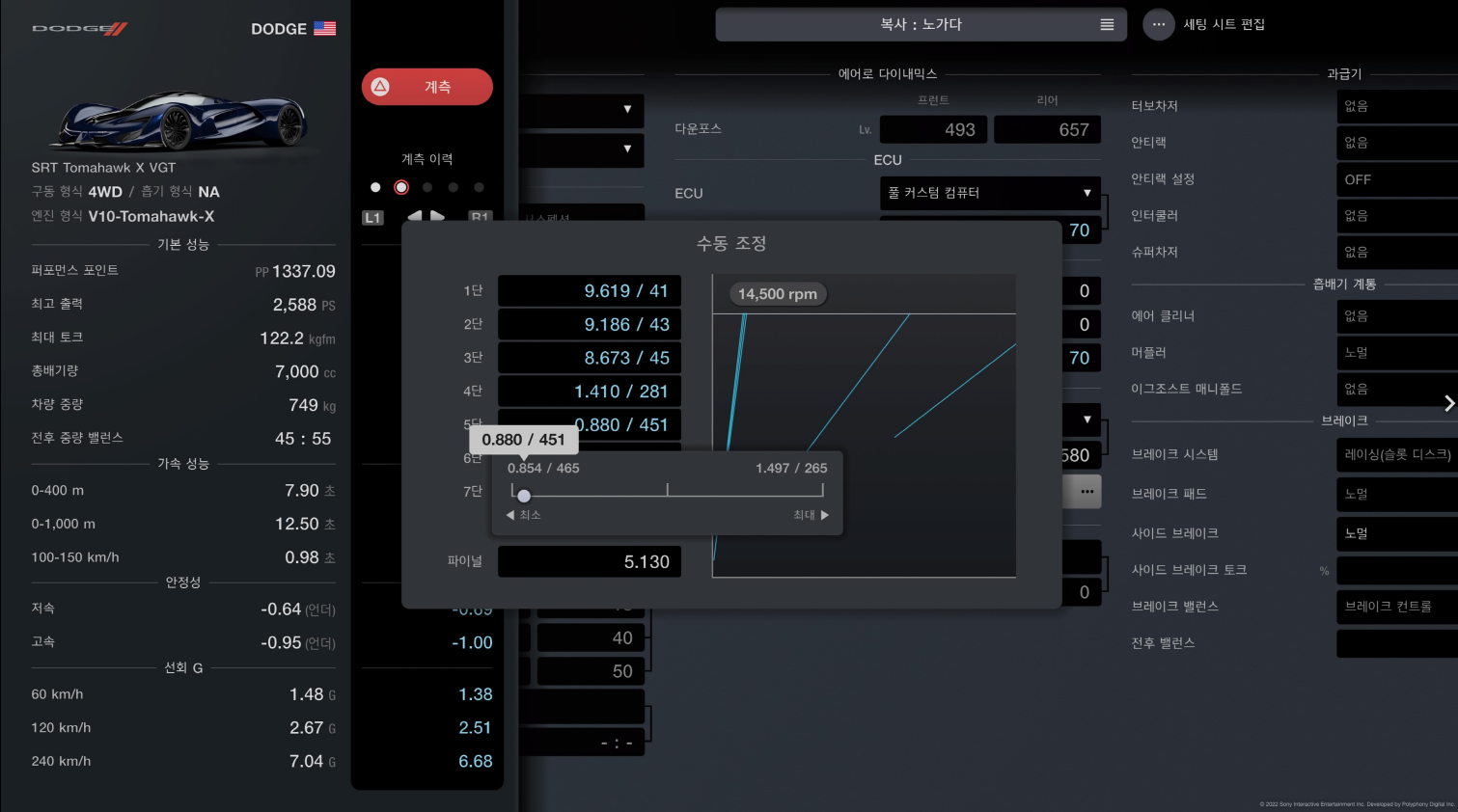Open the 브레이크 패드 노멀 field
The width and height of the screenshot is (1458, 812).
(x=1397, y=494)
